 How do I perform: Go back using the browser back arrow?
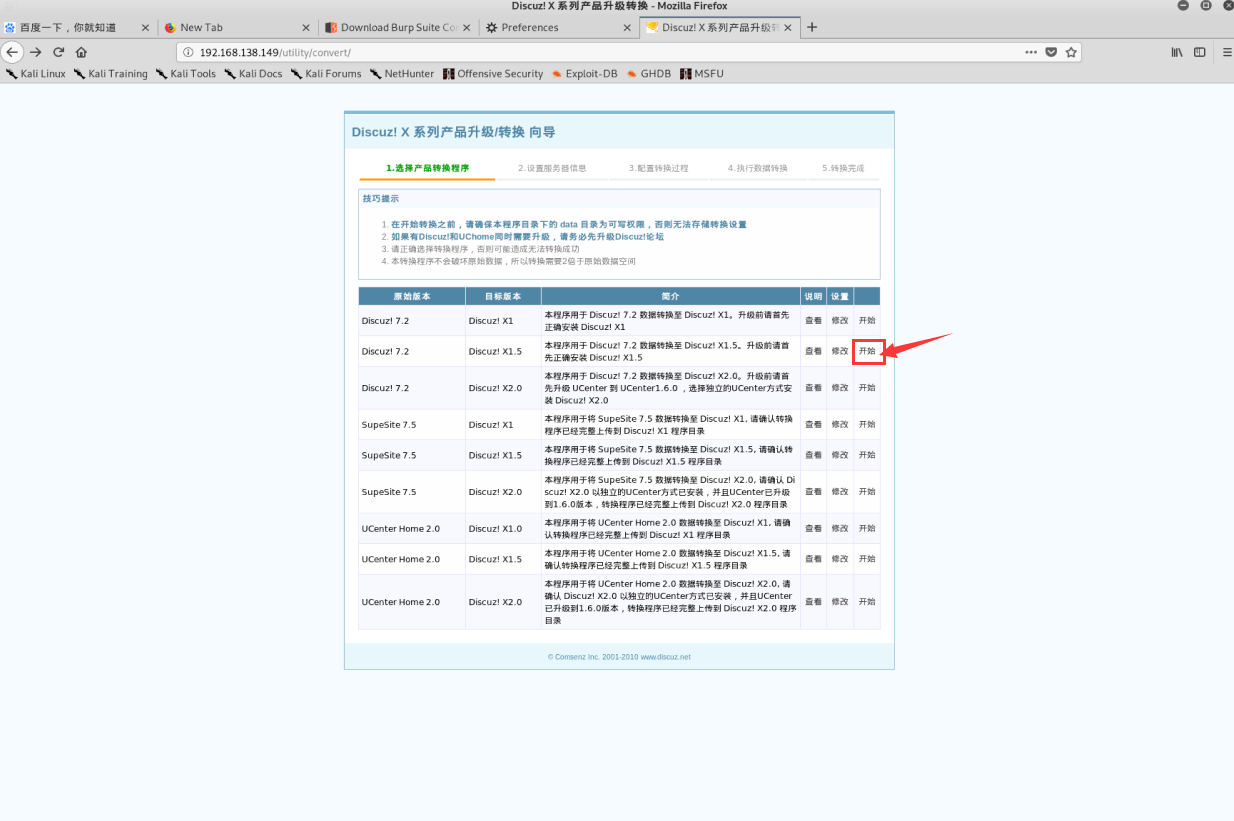click(12, 52)
